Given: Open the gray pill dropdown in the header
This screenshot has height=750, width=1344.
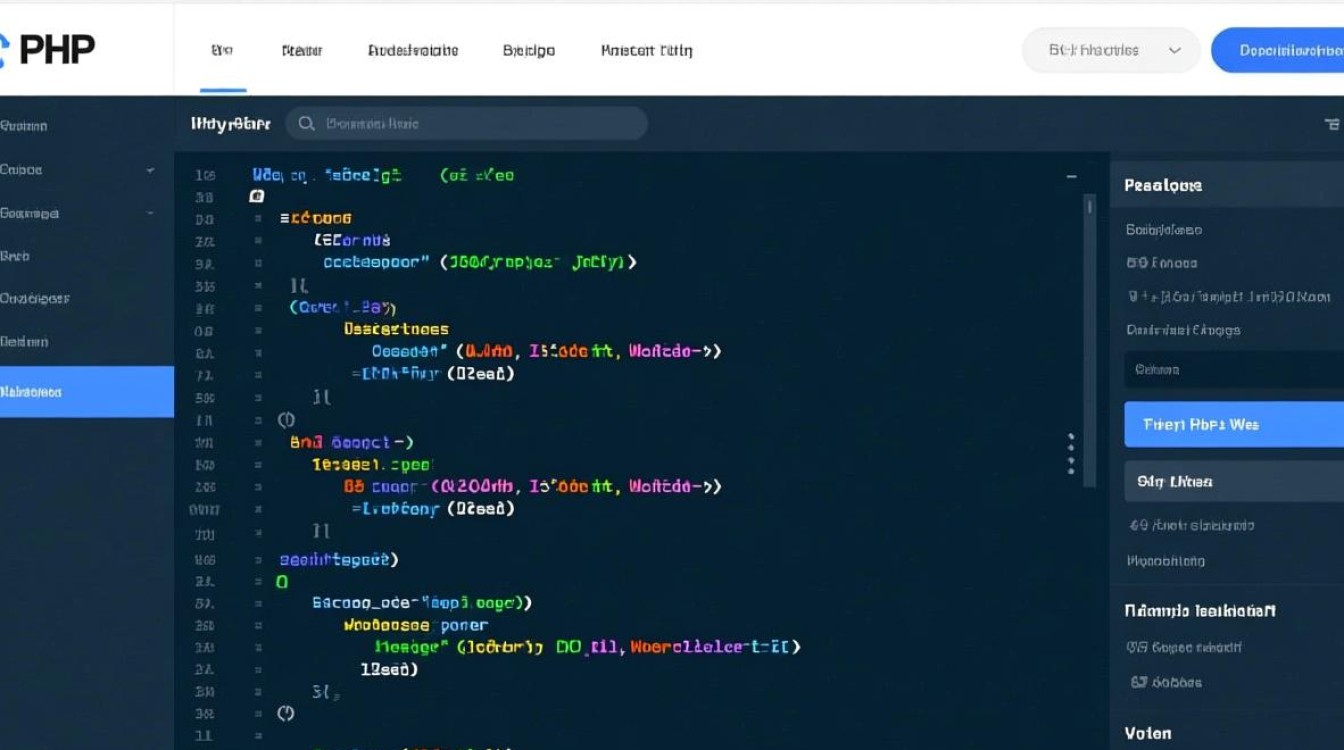Looking at the screenshot, I should point(1110,50).
